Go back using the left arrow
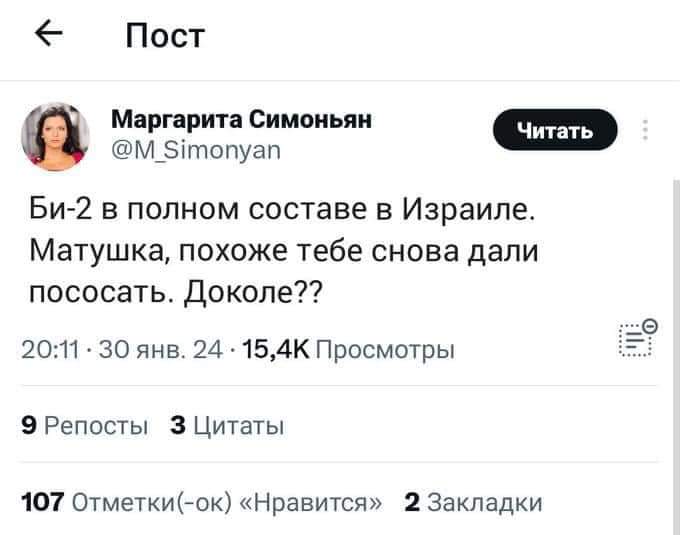 (49, 33)
